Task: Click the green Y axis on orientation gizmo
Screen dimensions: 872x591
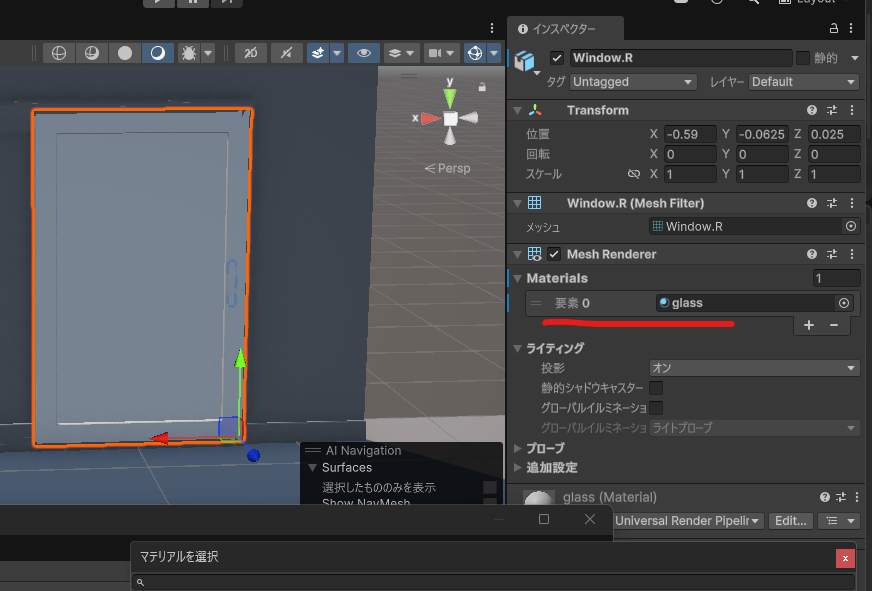Action: pos(450,96)
